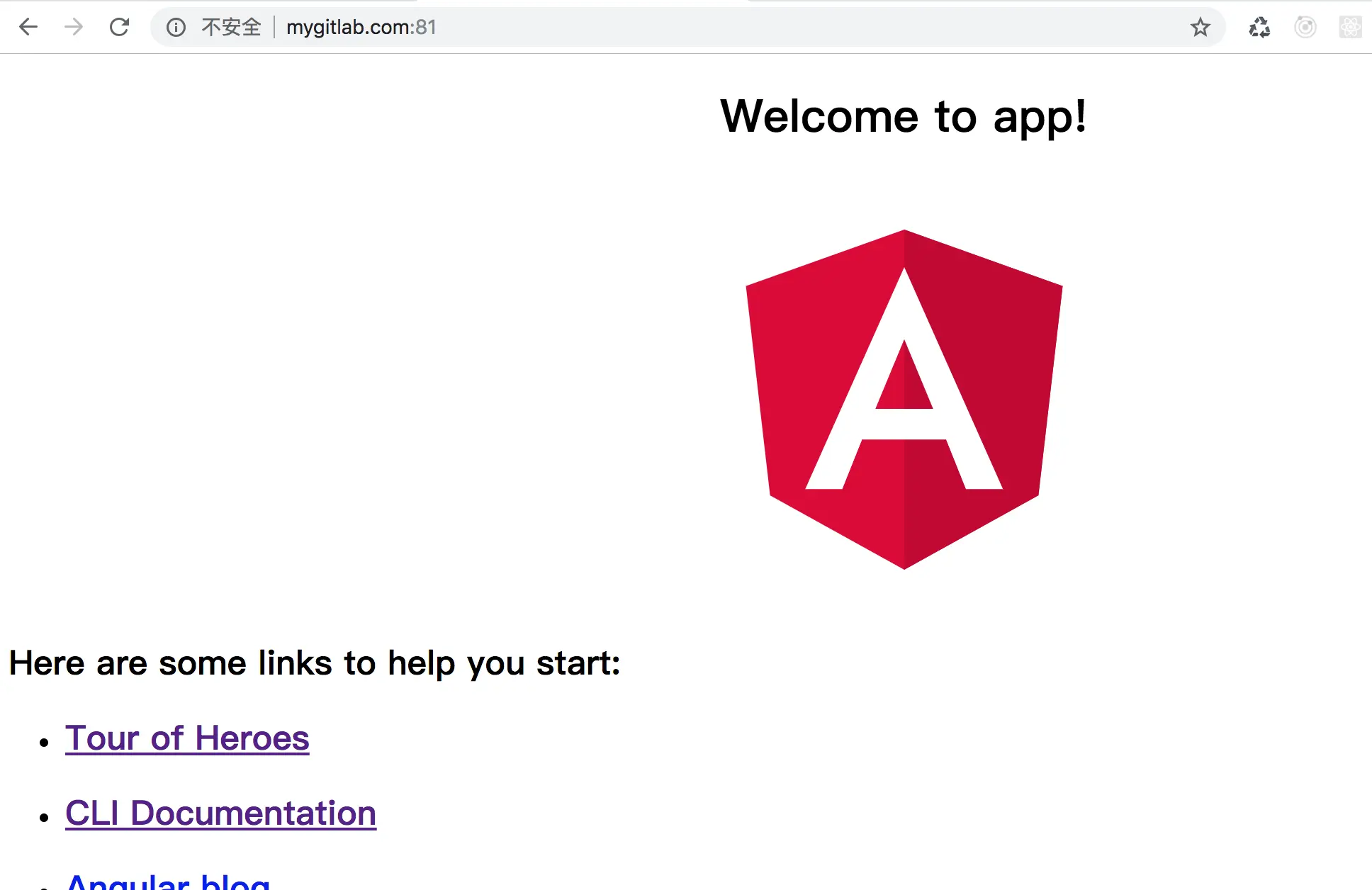This screenshot has width=1372, height=890.
Task: Reload the mygitlab.com page
Action: (x=119, y=27)
